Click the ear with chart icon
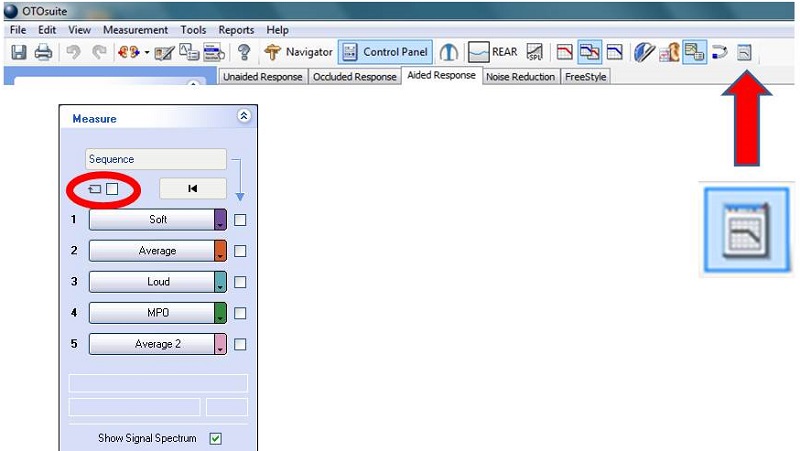Image resolution: width=800 pixels, height=451 pixels. tap(669, 52)
